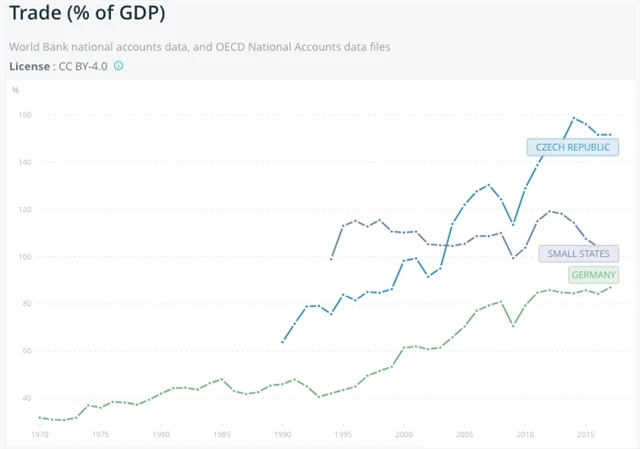640x449 pixels.
Task: Click the license info icon
Action: click(118, 66)
